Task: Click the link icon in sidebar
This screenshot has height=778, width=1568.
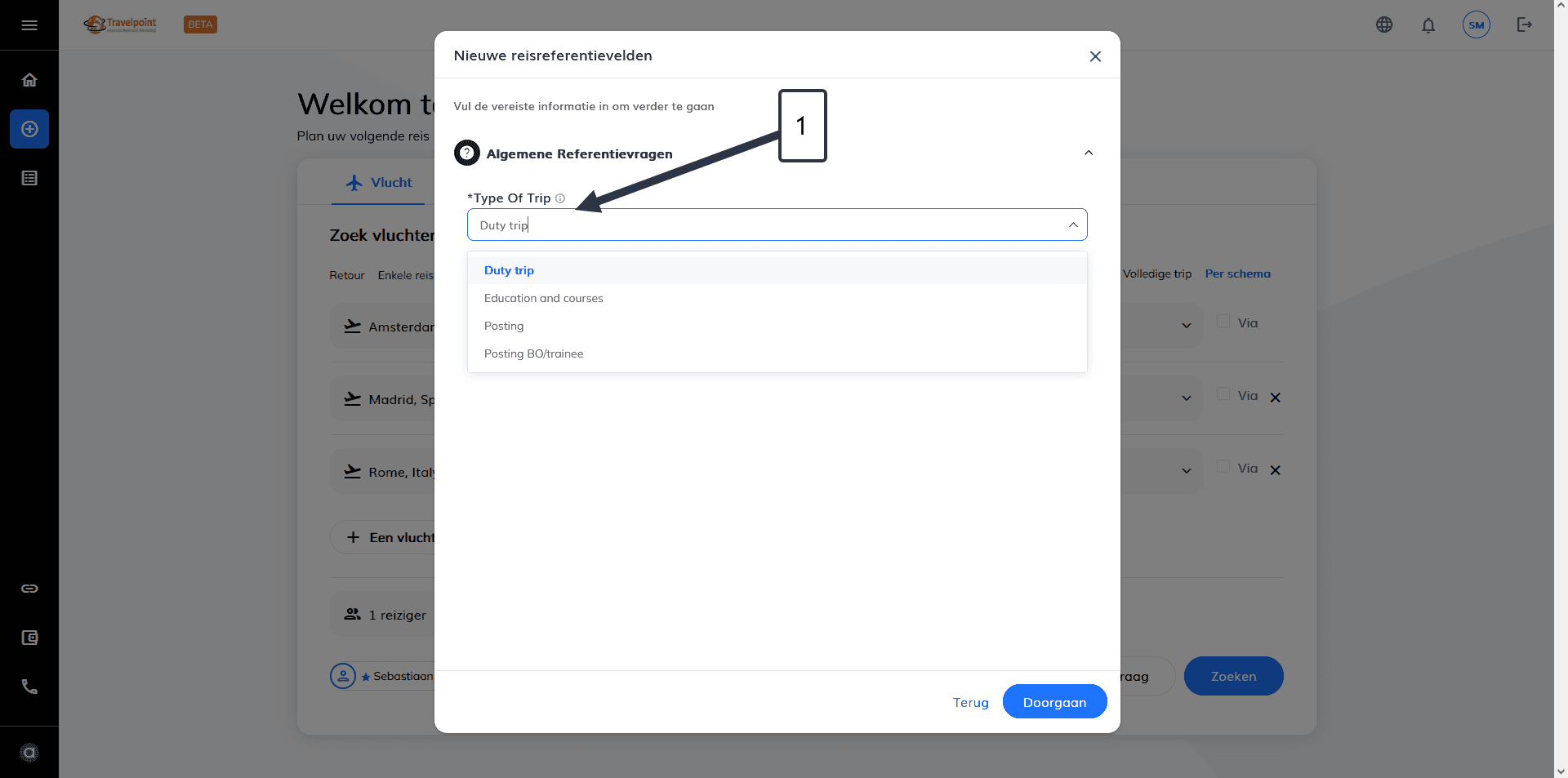Action: 29,589
